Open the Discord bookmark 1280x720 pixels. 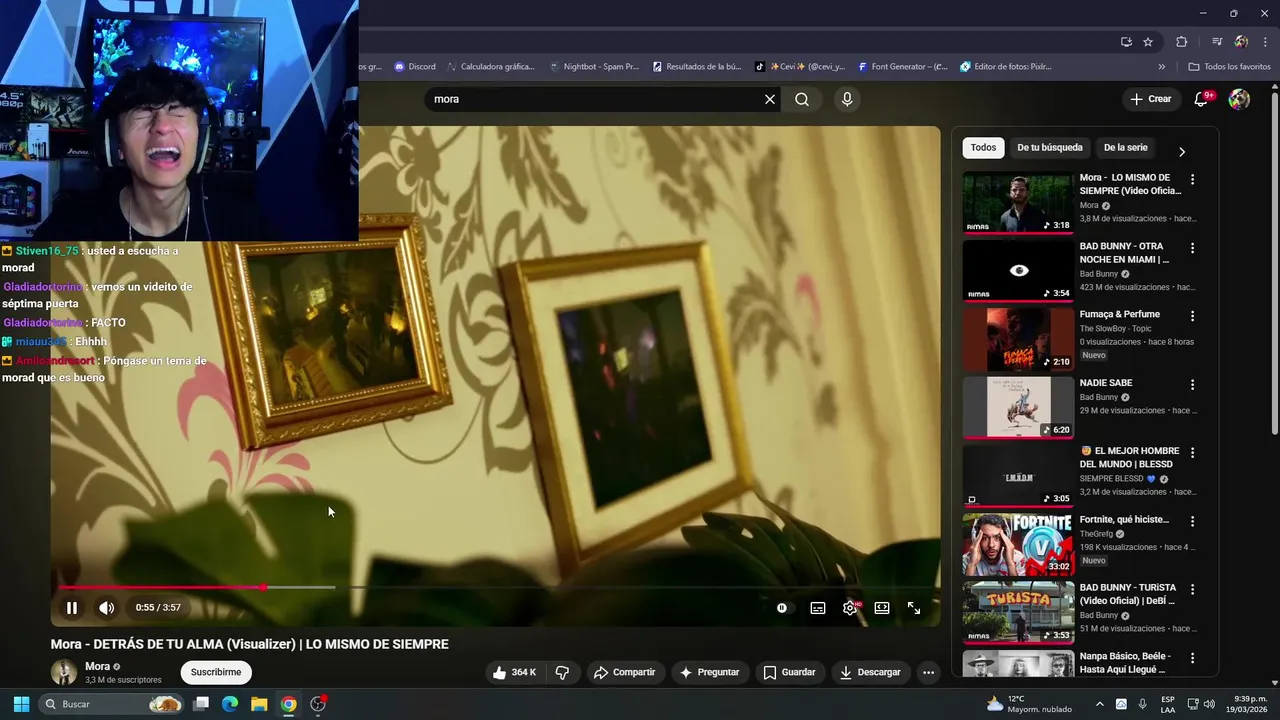click(415, 67)
